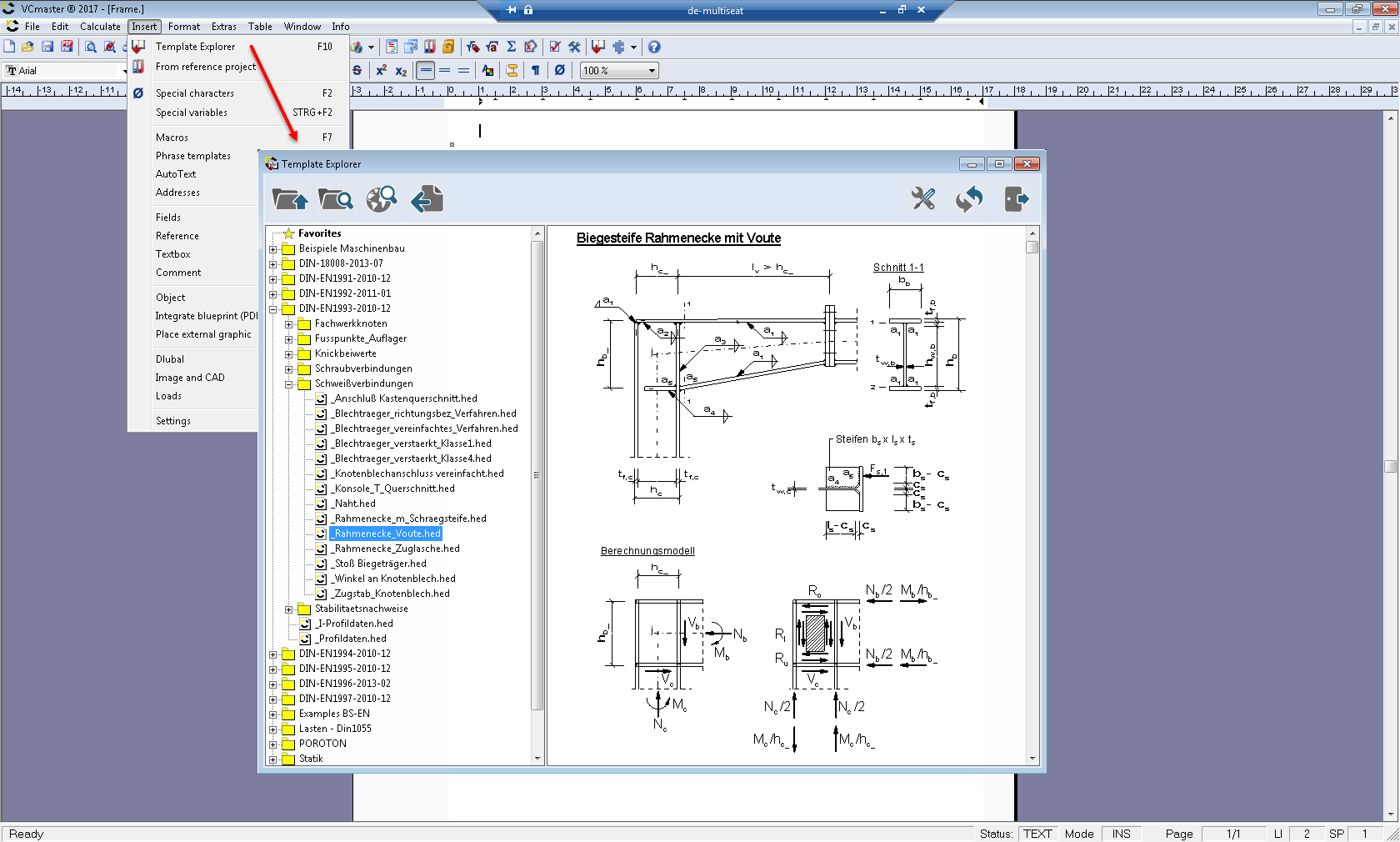This screenshot has height=842, width=1400.
Task: Click the blue help question mark icon
Action: [x=654, y=48]
